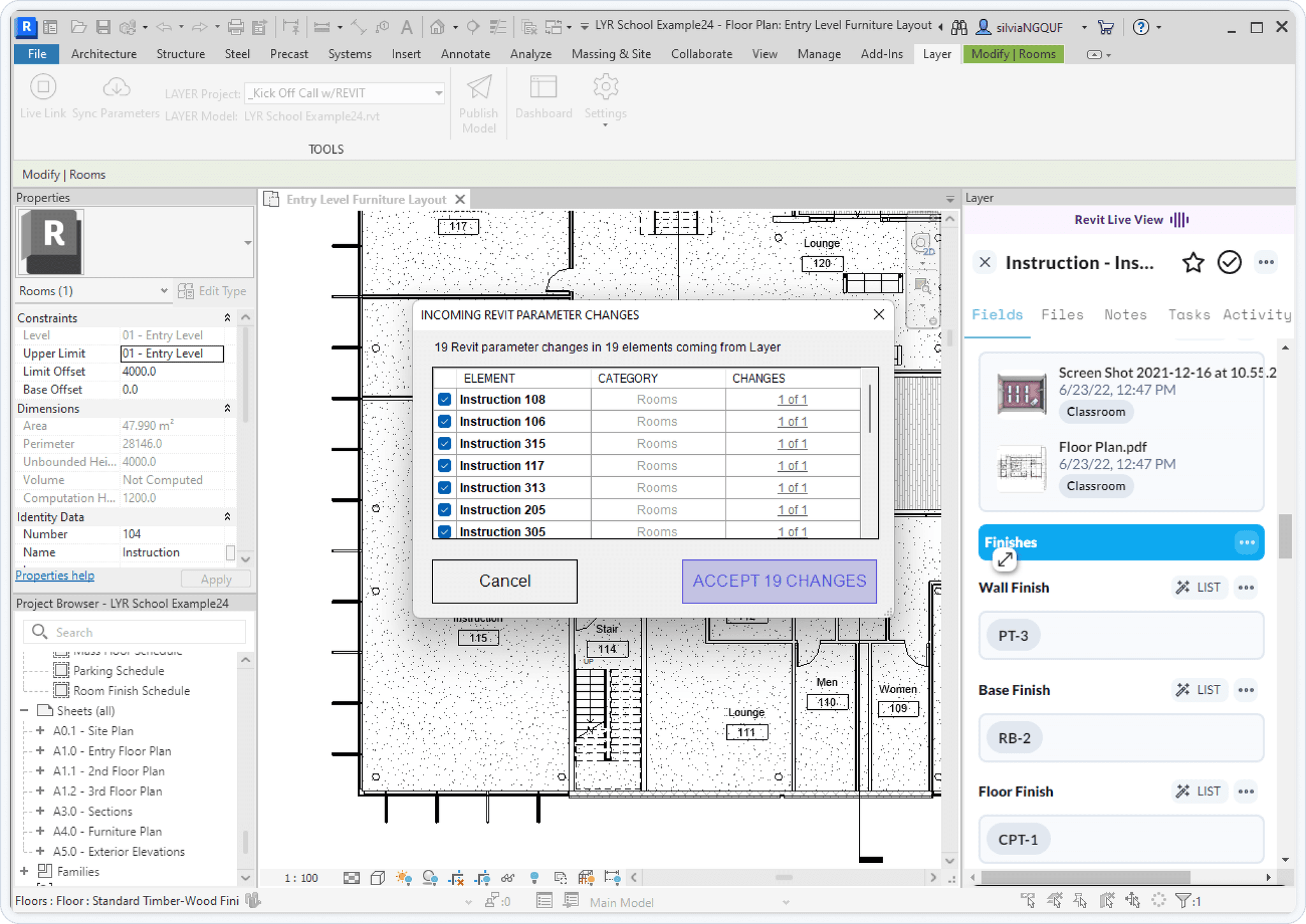Activate the Text tool in Quick Access Toolbar

pyautogui.click(x=406, y=27)
